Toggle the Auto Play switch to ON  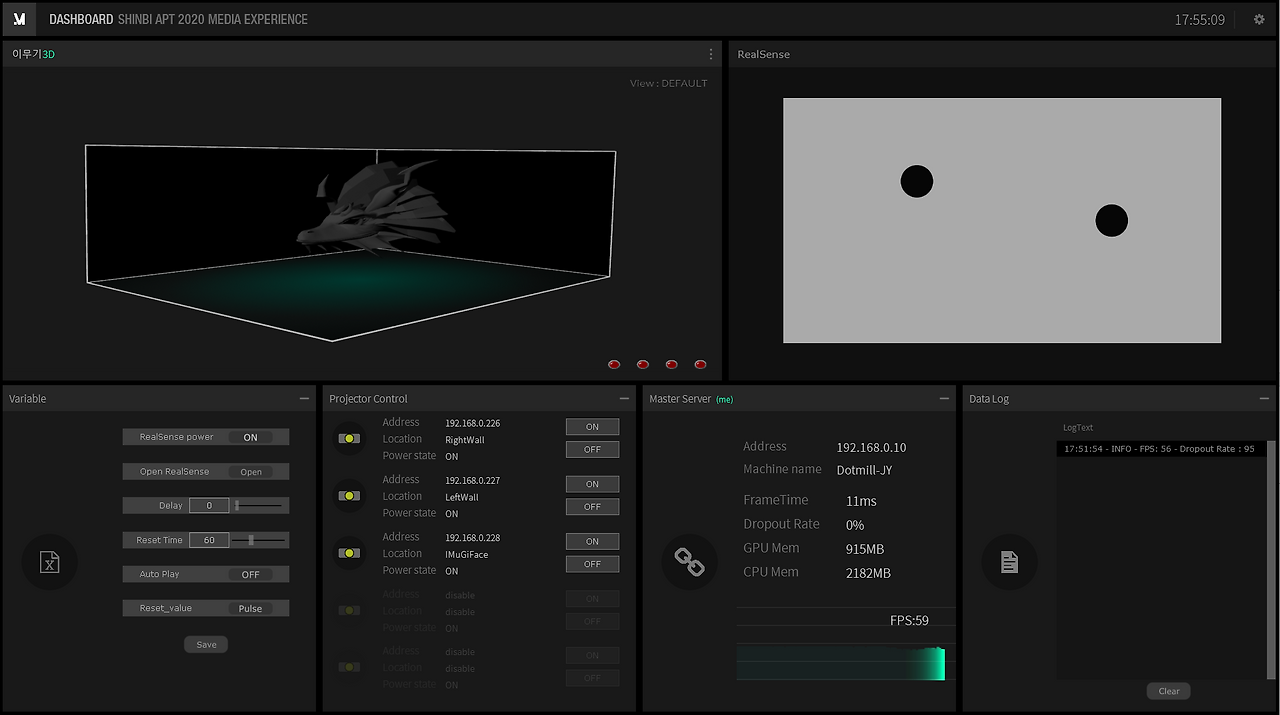252,574
